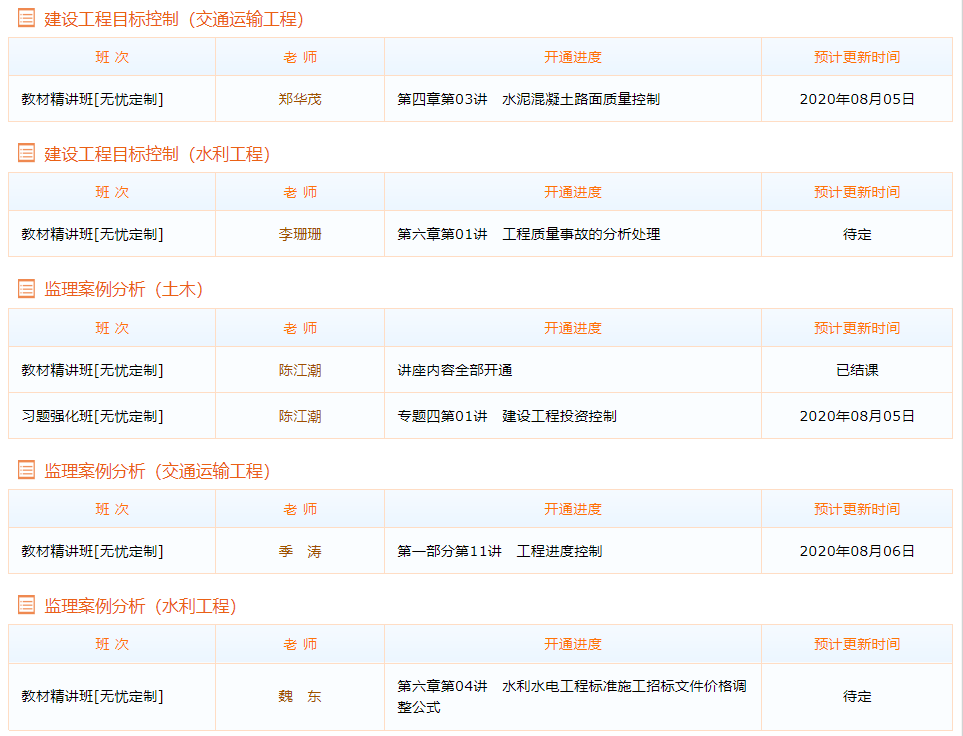Select the 习题强化班[无忧定制] class
Viewport: 963px width, 736px height.
[92, 416]
